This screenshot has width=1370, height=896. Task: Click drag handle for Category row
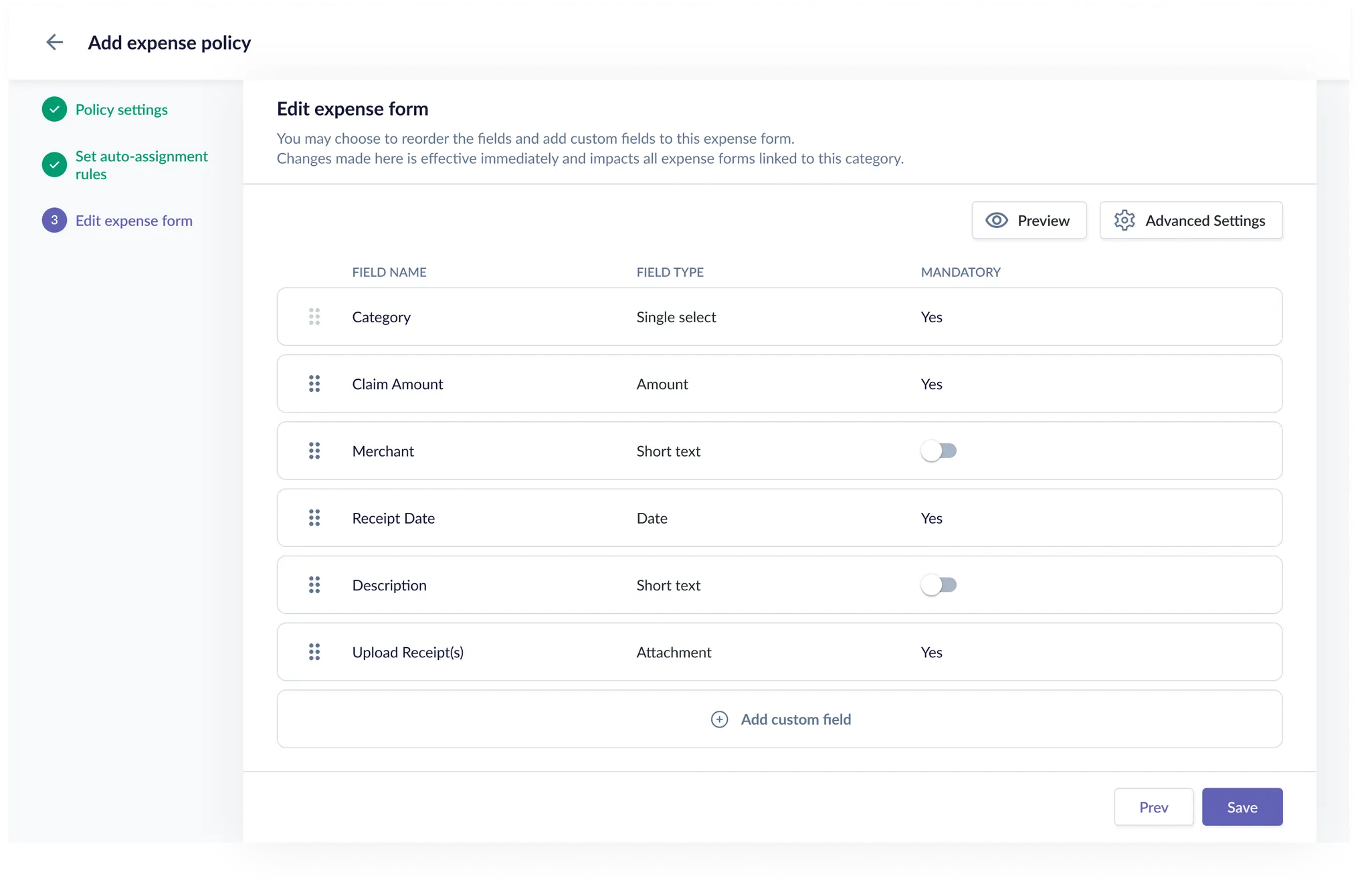coord(314,317)
